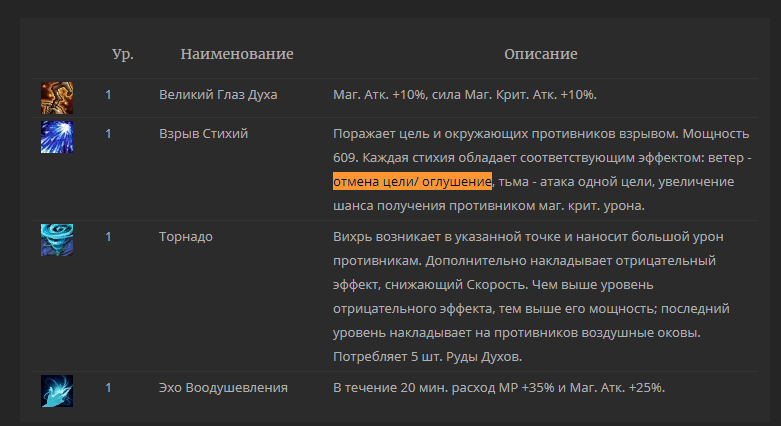The image size is (781, 426).
Task: Click the level value for Взрыв Стихий
Action: (x=108, y=134)
